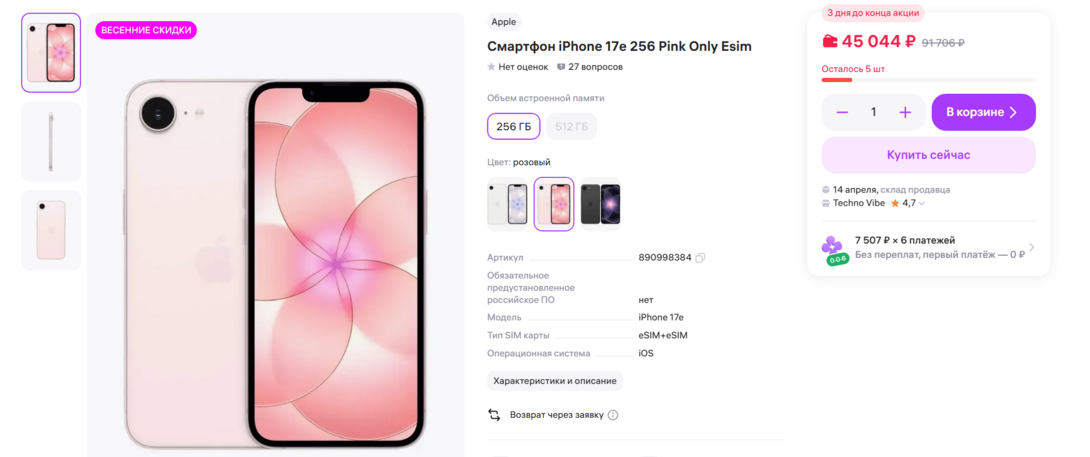Expand Techno Vibe seller rating details

922,203
